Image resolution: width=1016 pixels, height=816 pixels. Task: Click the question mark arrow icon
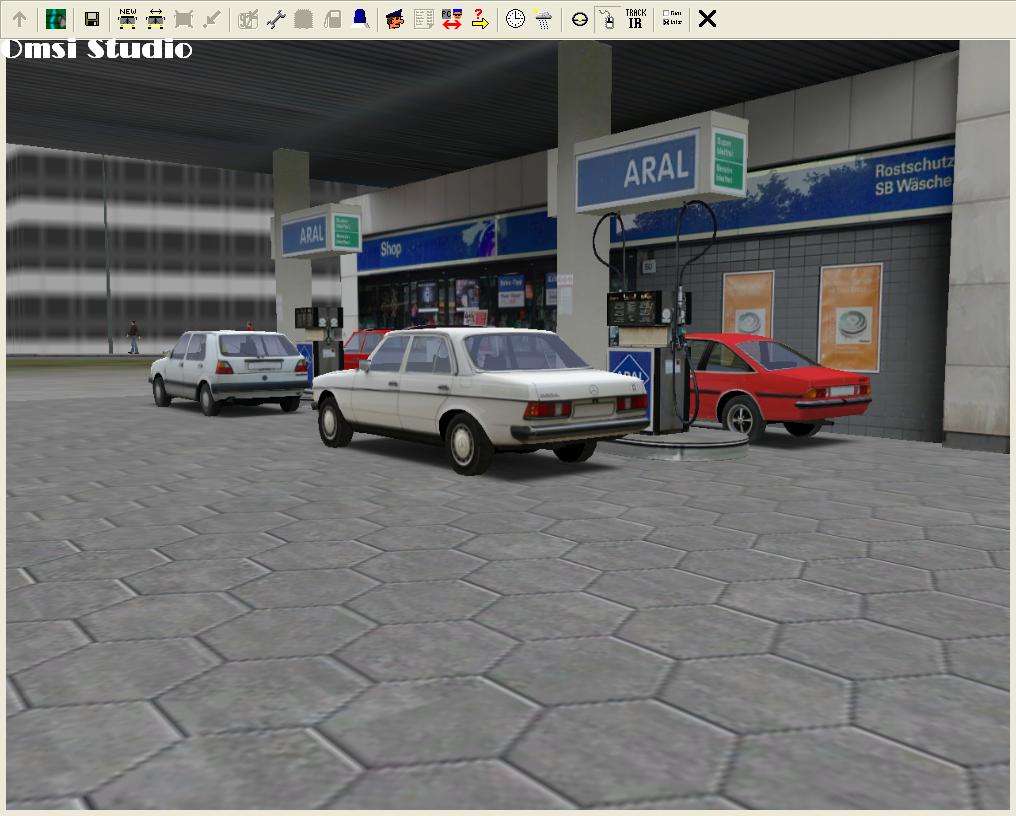click(x=480, y=19)
